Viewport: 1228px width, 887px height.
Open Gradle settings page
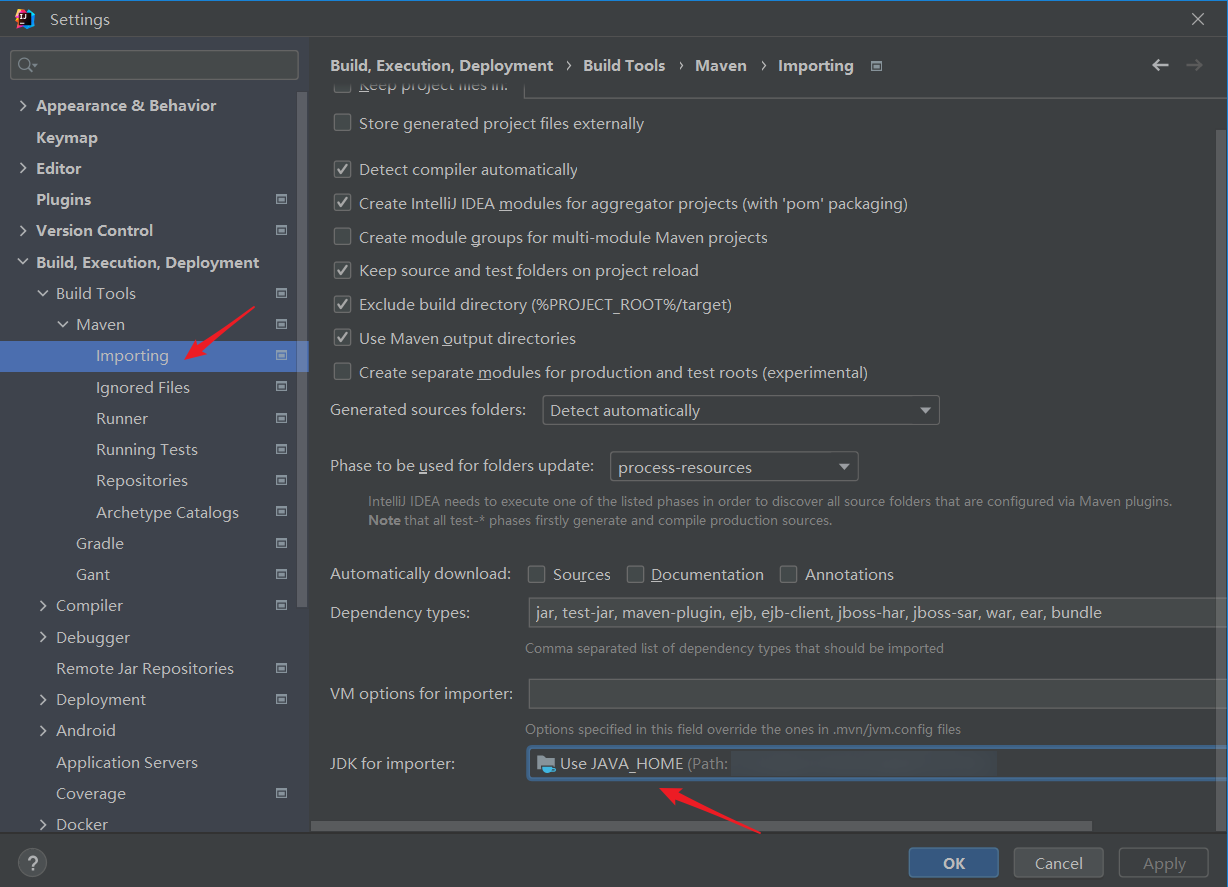(100, 543)
